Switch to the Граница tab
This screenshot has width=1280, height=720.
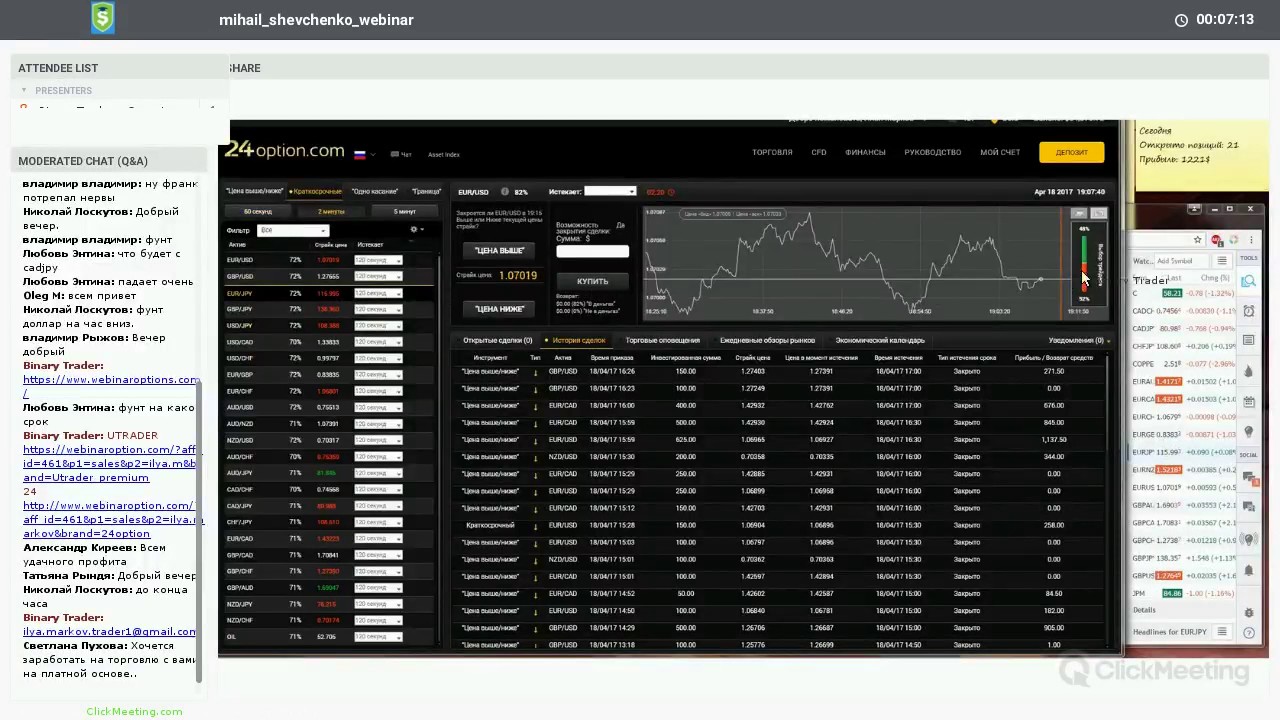pos(426,191)
